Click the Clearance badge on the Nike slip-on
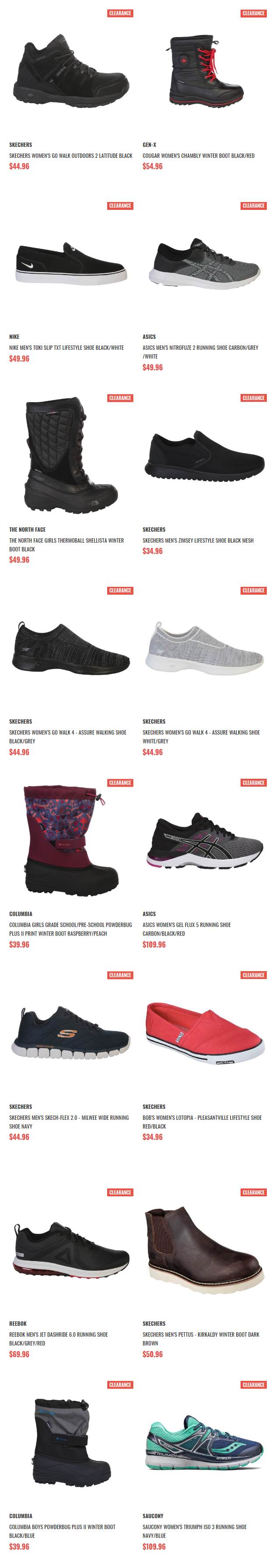Screen dimensions: 269x1568 (120, 206)
